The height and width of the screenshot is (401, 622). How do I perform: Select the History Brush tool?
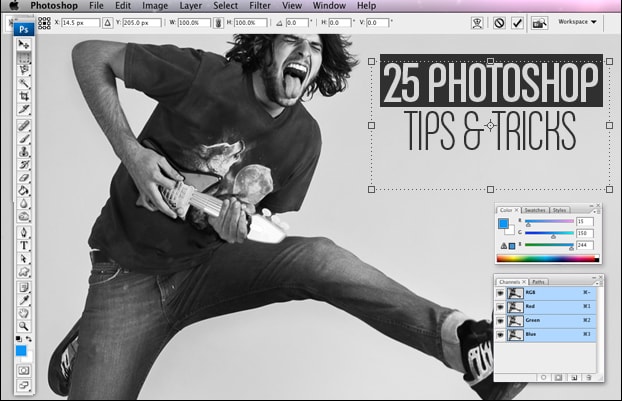[24, 165]
